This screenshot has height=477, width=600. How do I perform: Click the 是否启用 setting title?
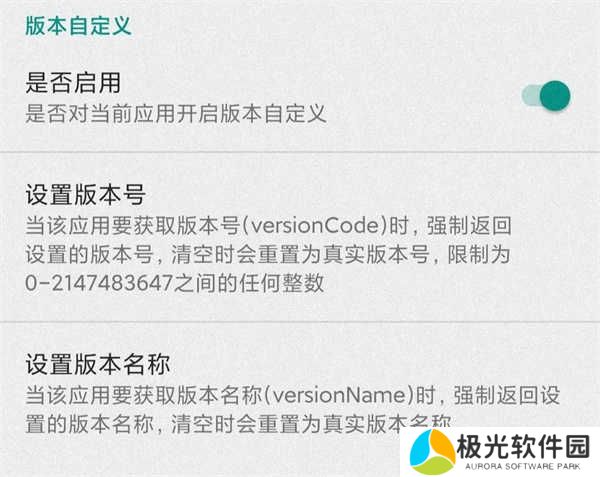(x=73, y=83)
